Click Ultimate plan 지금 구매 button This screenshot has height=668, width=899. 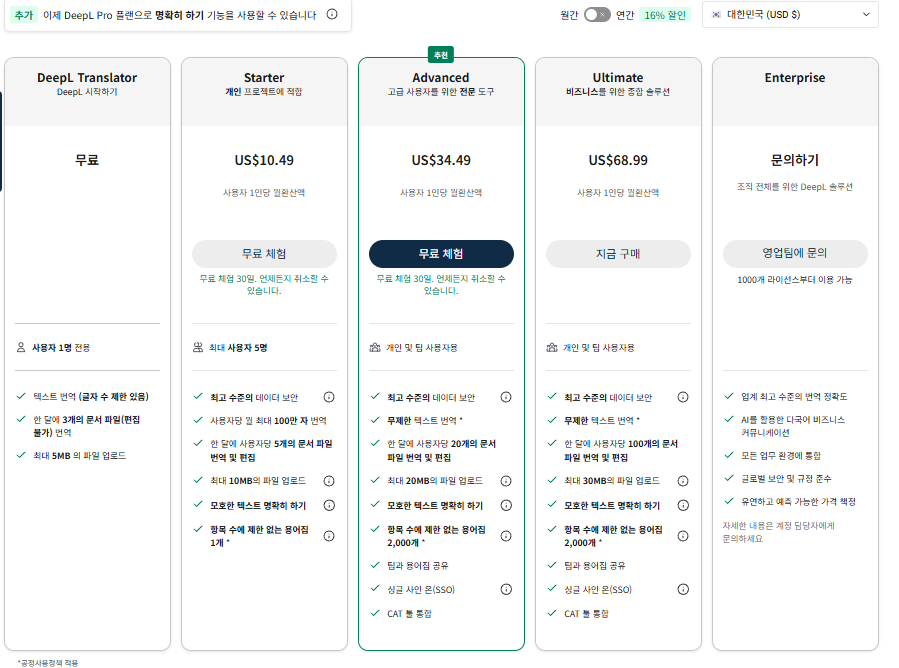click(618, 254)
